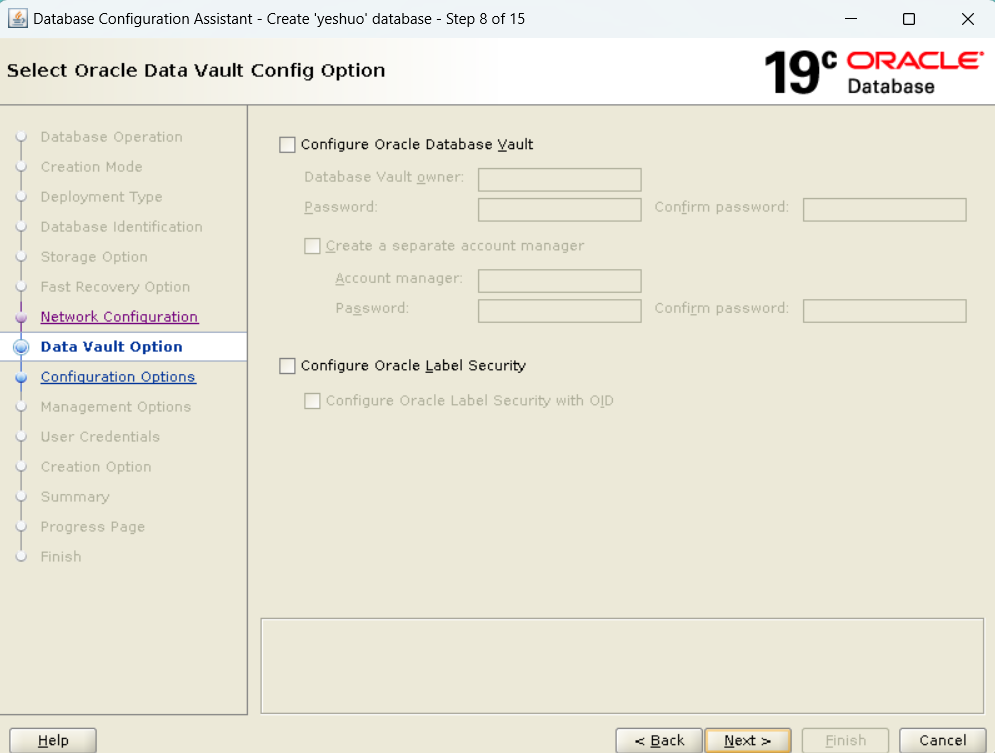
Task: Enable Configure Oracle Label Security checkbox
Action: pyautogui.click(x=287, y=366)
